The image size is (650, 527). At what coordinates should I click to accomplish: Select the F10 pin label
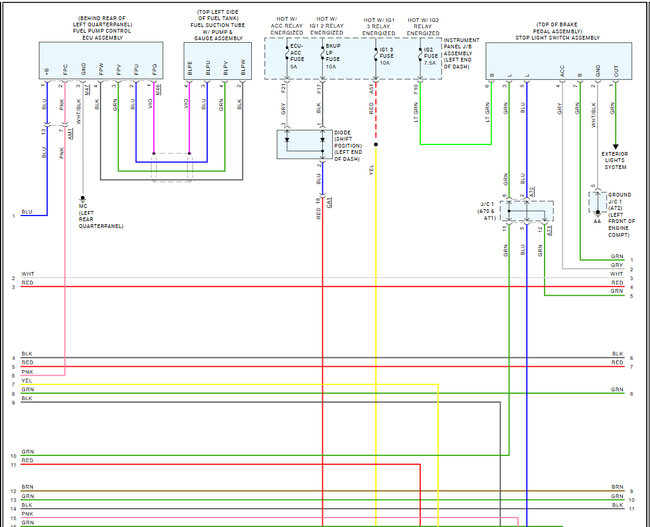pos(416,88)
